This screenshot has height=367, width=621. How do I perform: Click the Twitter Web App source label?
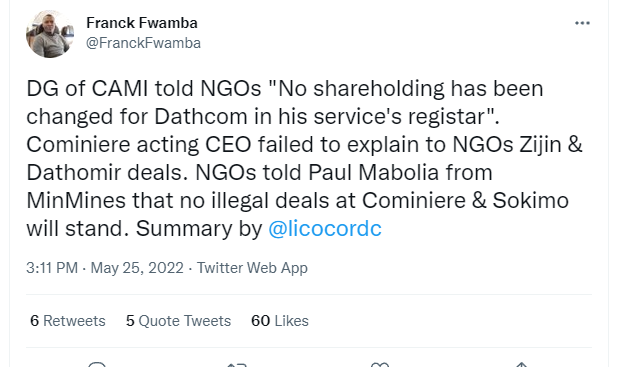252,268
